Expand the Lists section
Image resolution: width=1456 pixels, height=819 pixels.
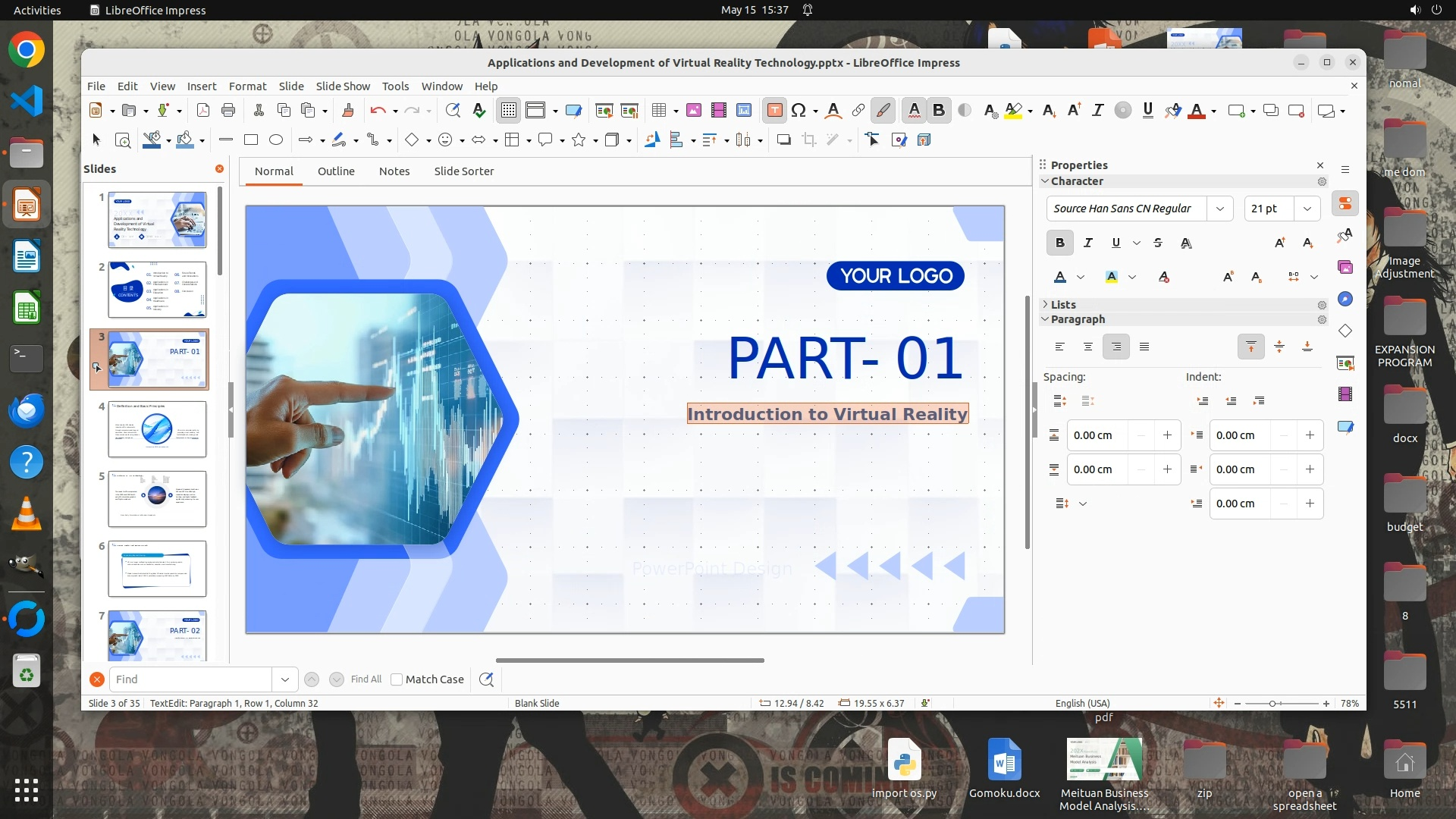(x=1063, y=304)
